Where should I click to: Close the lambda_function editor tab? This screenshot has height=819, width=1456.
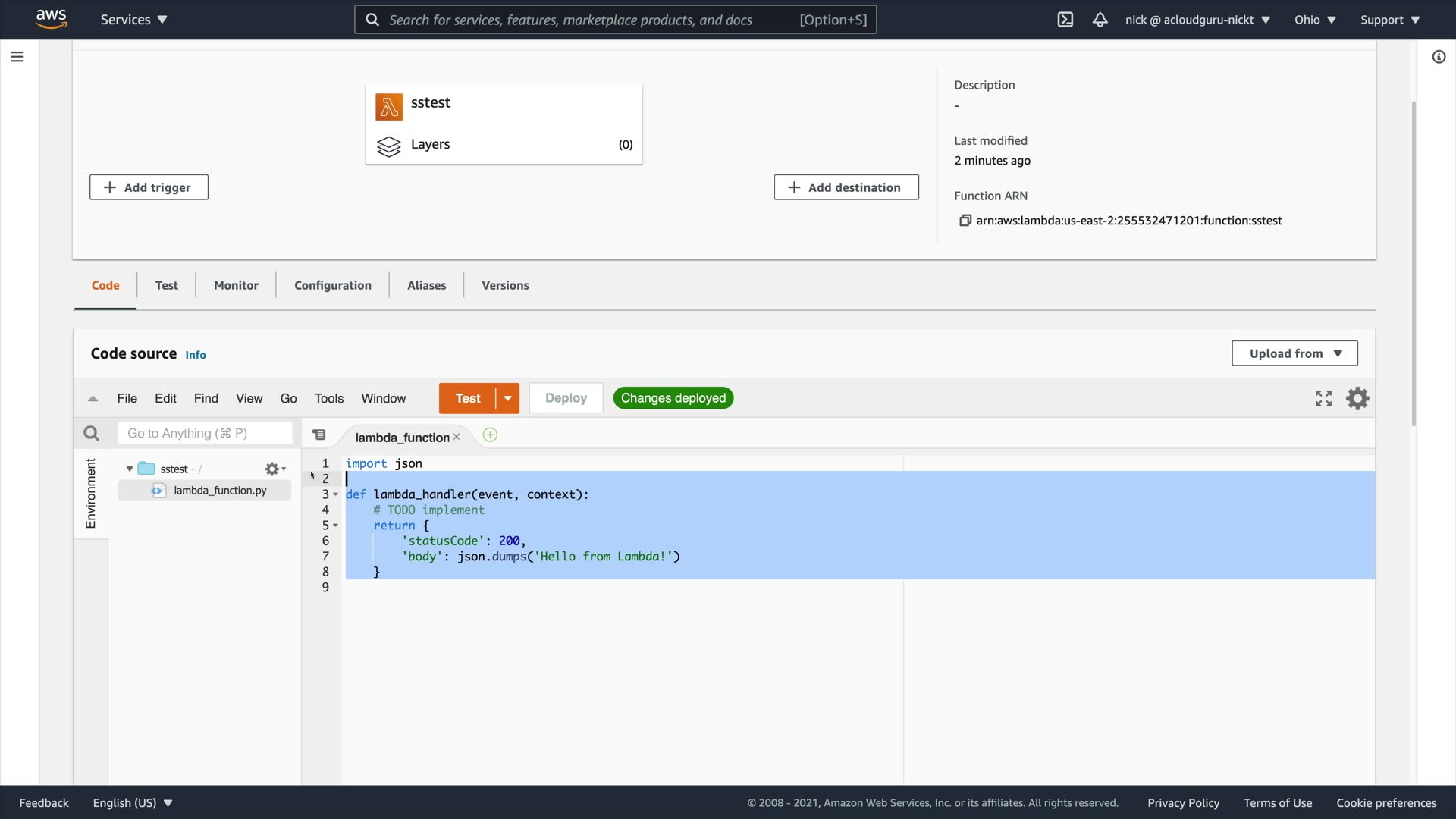pyautogui.click(x=457, y=438)
